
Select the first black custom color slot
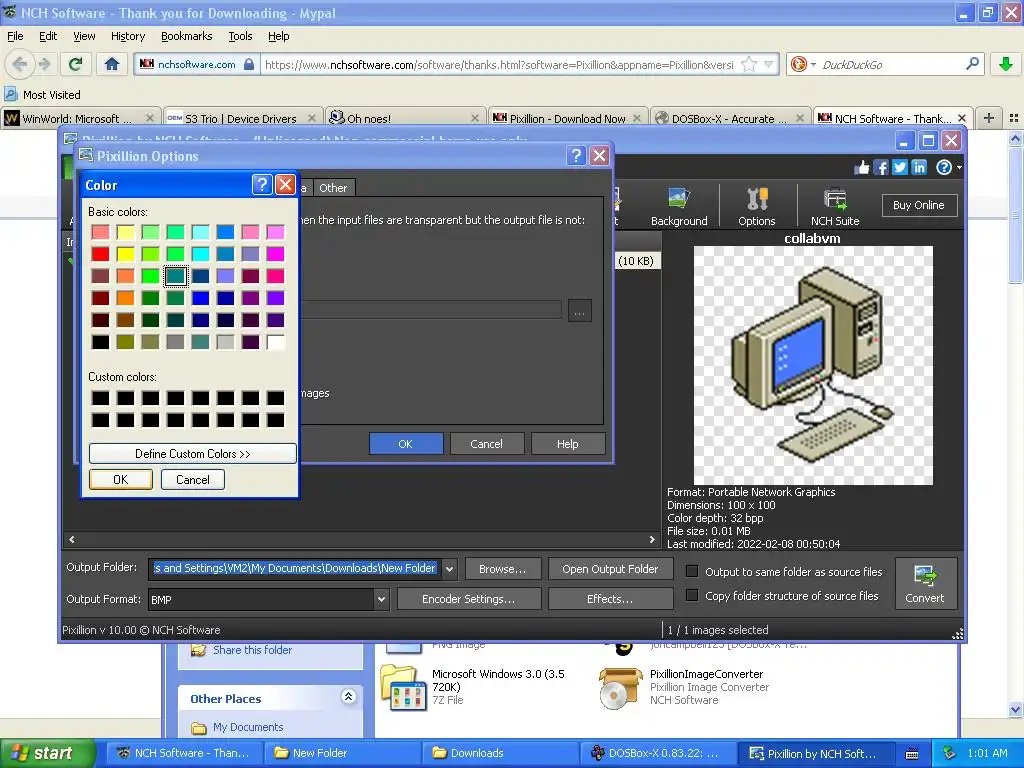coord(101,398)
